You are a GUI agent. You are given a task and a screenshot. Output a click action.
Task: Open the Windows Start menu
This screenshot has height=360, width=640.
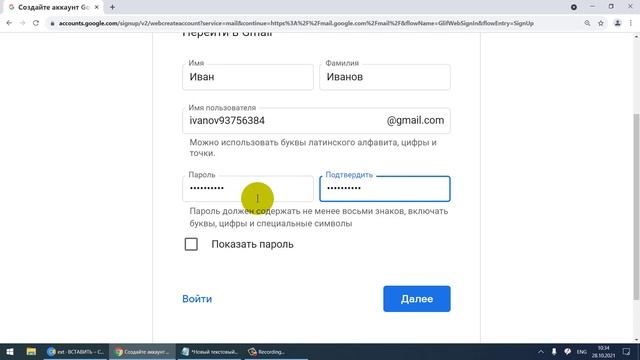(10, 351)
